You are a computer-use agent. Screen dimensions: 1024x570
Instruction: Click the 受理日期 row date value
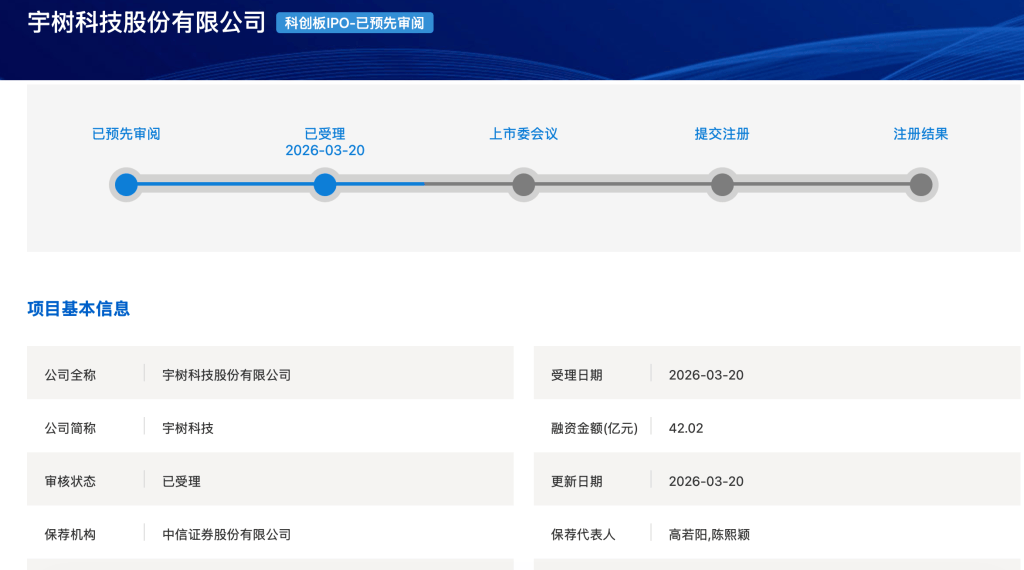click(706, 375)
